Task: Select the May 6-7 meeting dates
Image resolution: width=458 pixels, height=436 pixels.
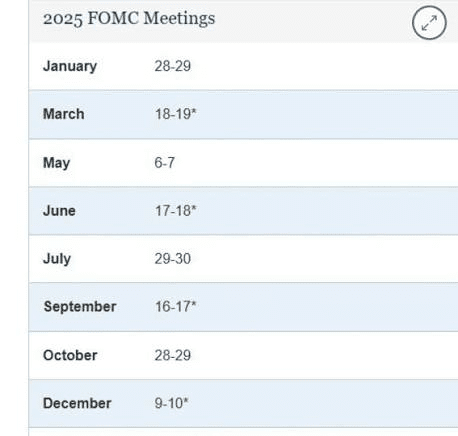Action: point(165,163)
